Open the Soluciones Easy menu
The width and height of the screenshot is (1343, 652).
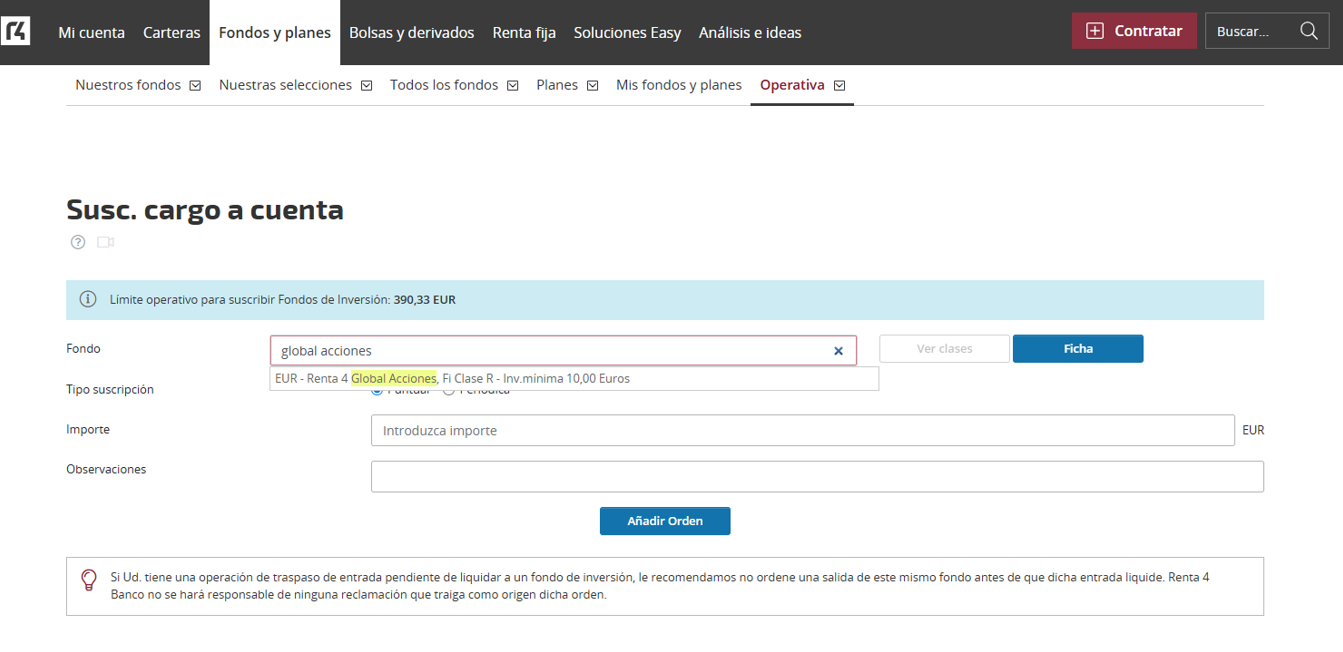627,32
